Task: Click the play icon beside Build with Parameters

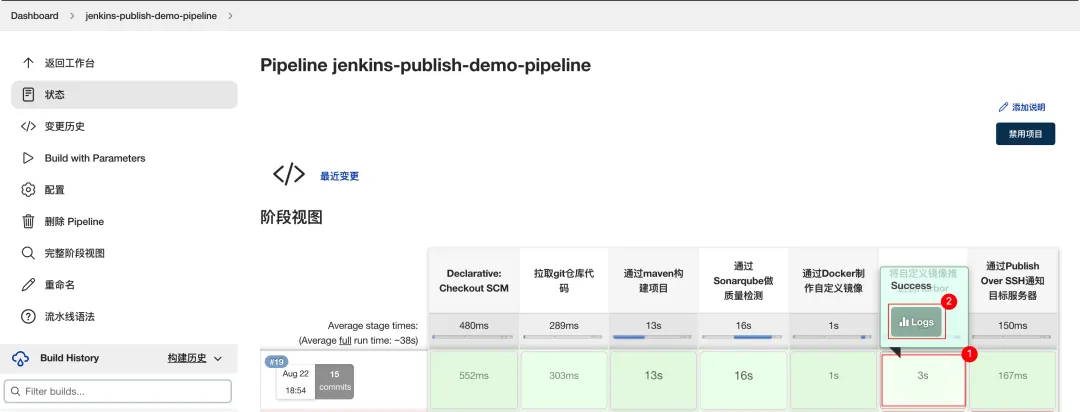Action: coord(28,158)
